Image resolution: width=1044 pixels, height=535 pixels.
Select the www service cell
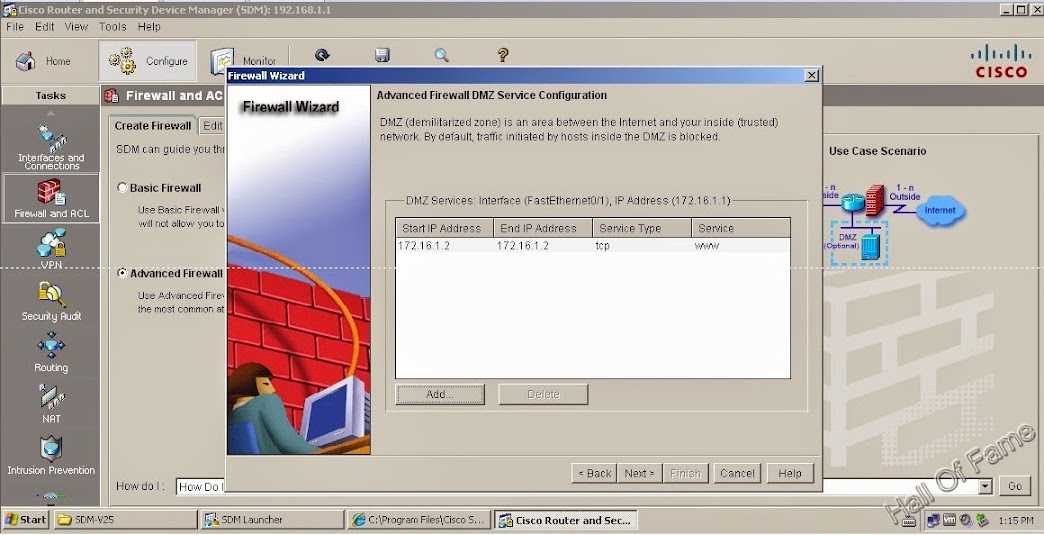(741, 246)
